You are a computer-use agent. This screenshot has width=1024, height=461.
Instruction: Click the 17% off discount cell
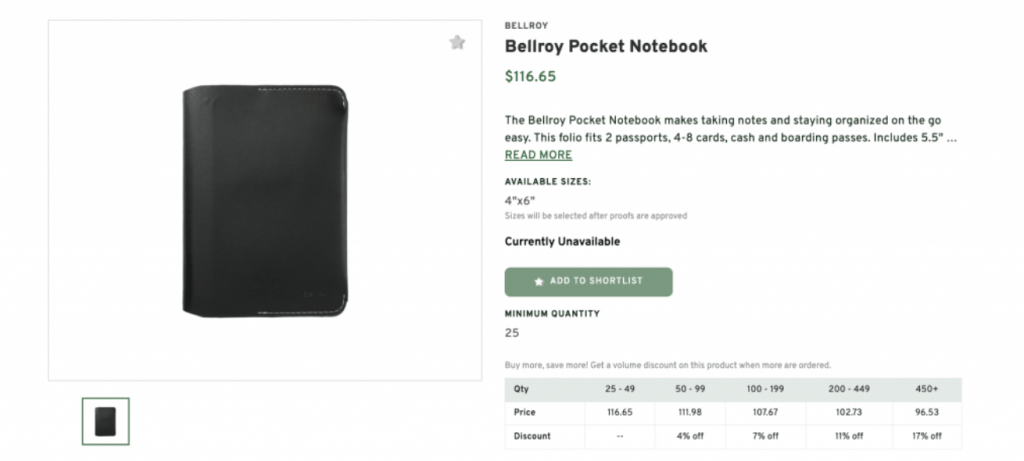[x=926, y=436]
